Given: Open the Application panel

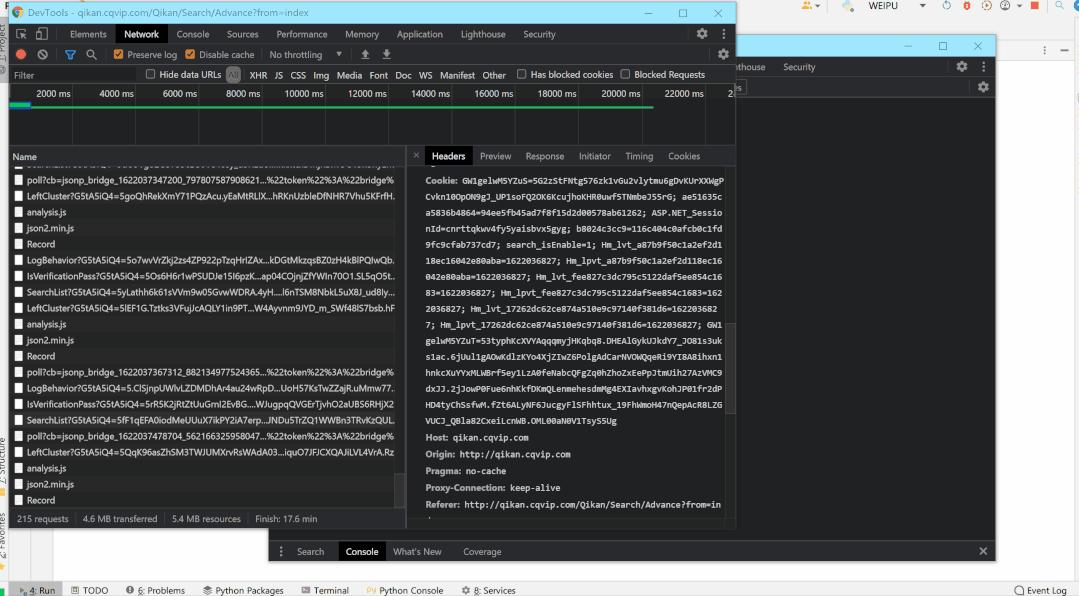Looking at the screenshot, I should pos(420,34).
